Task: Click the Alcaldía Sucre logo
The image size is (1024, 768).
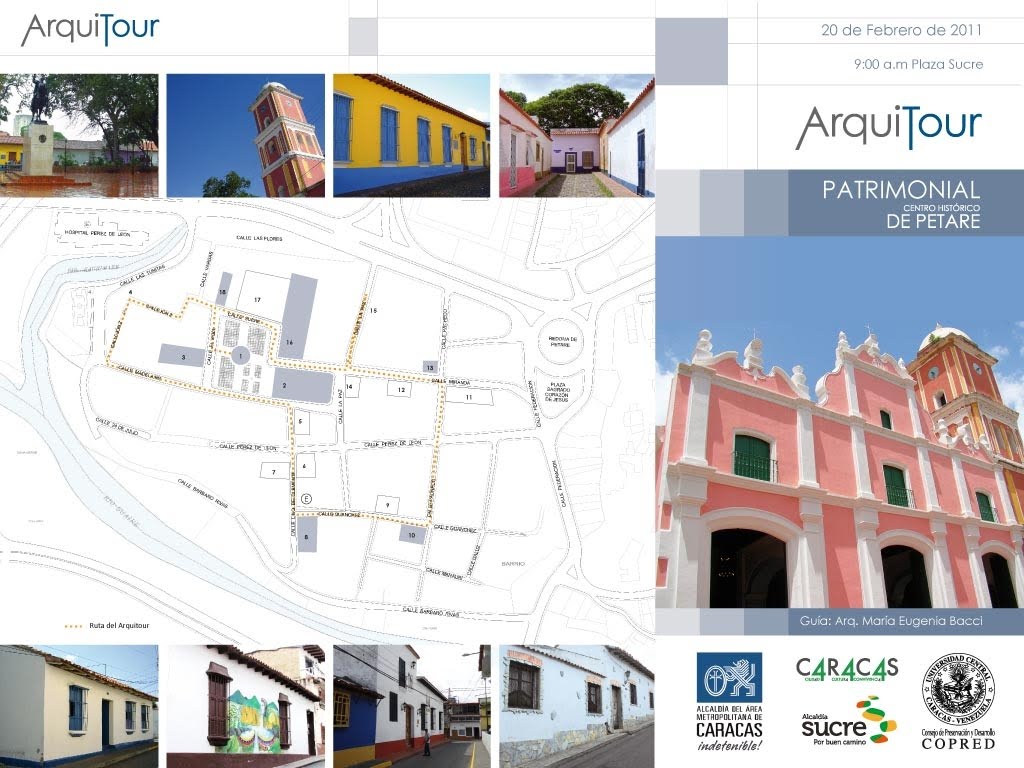Action: point(848,722)
